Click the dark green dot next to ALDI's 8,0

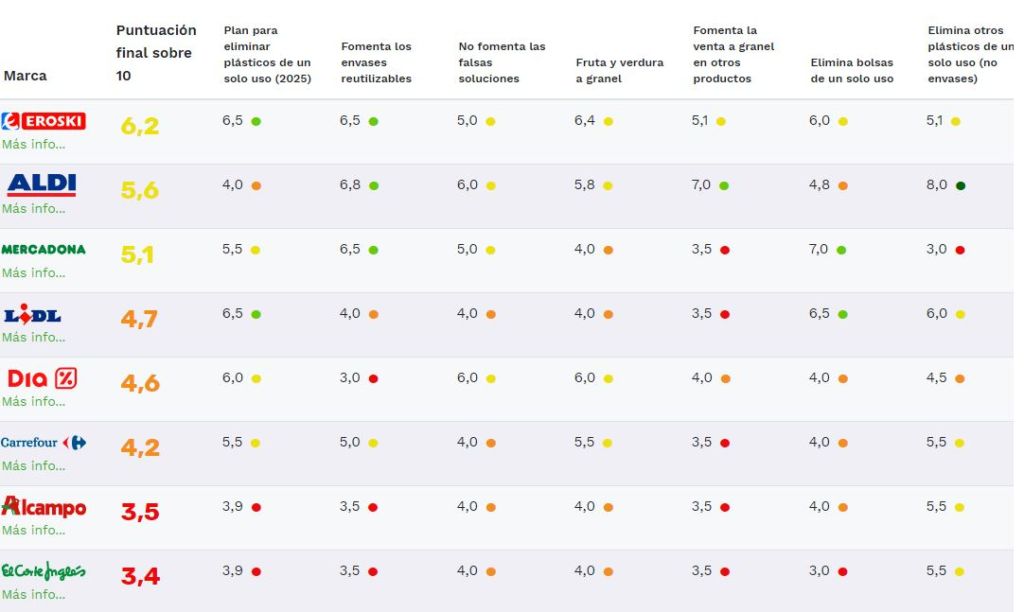tap(961, 185)
